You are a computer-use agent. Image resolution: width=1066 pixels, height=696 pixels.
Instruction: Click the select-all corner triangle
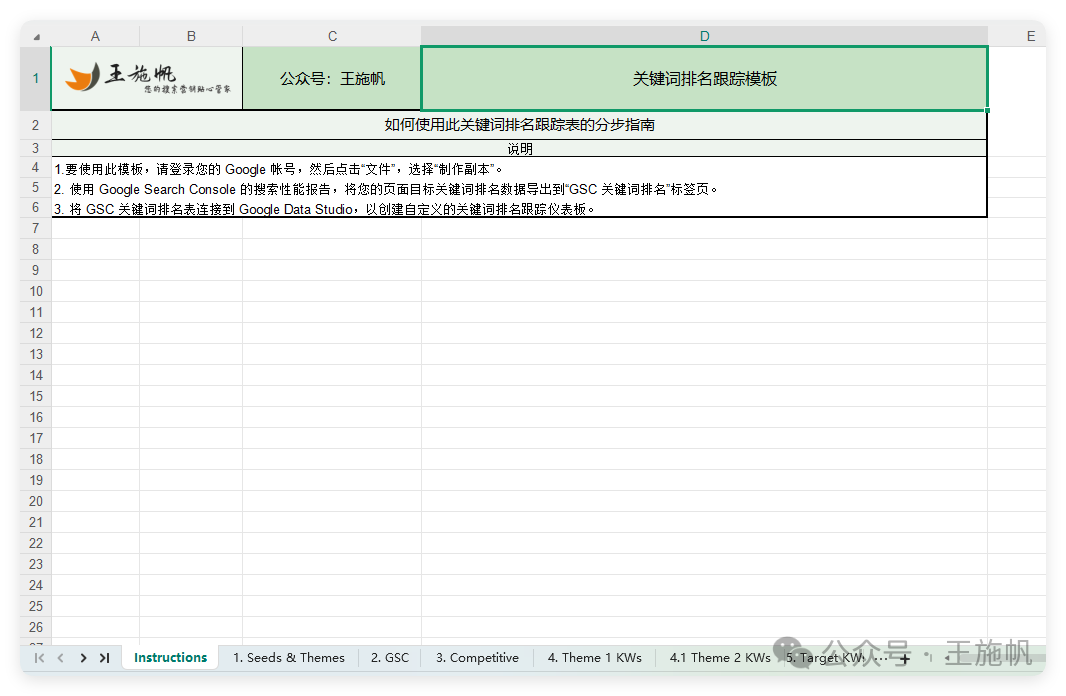37,37
